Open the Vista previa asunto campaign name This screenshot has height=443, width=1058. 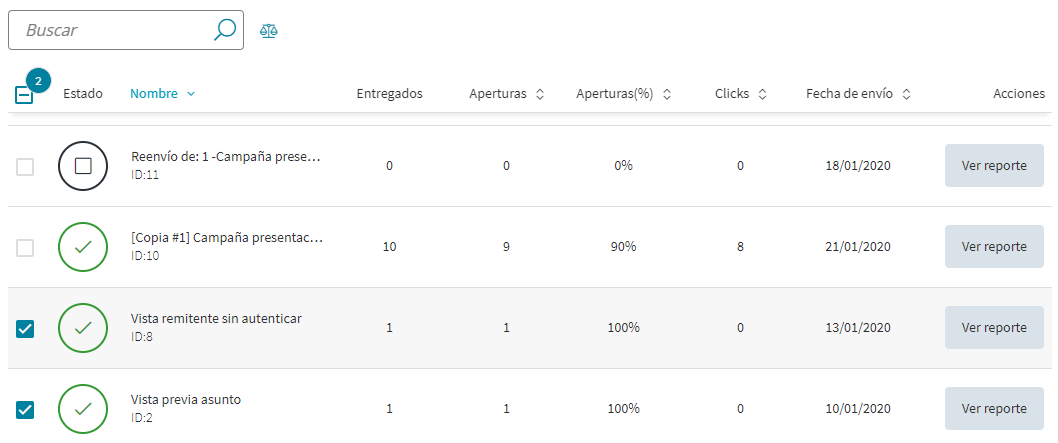(x=186, y=400)
